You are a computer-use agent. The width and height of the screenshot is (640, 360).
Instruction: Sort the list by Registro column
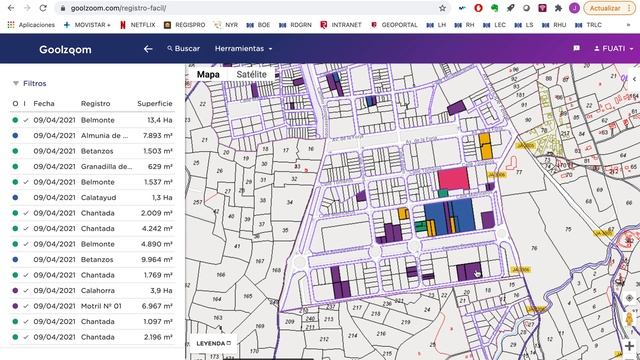click(96, 104)
